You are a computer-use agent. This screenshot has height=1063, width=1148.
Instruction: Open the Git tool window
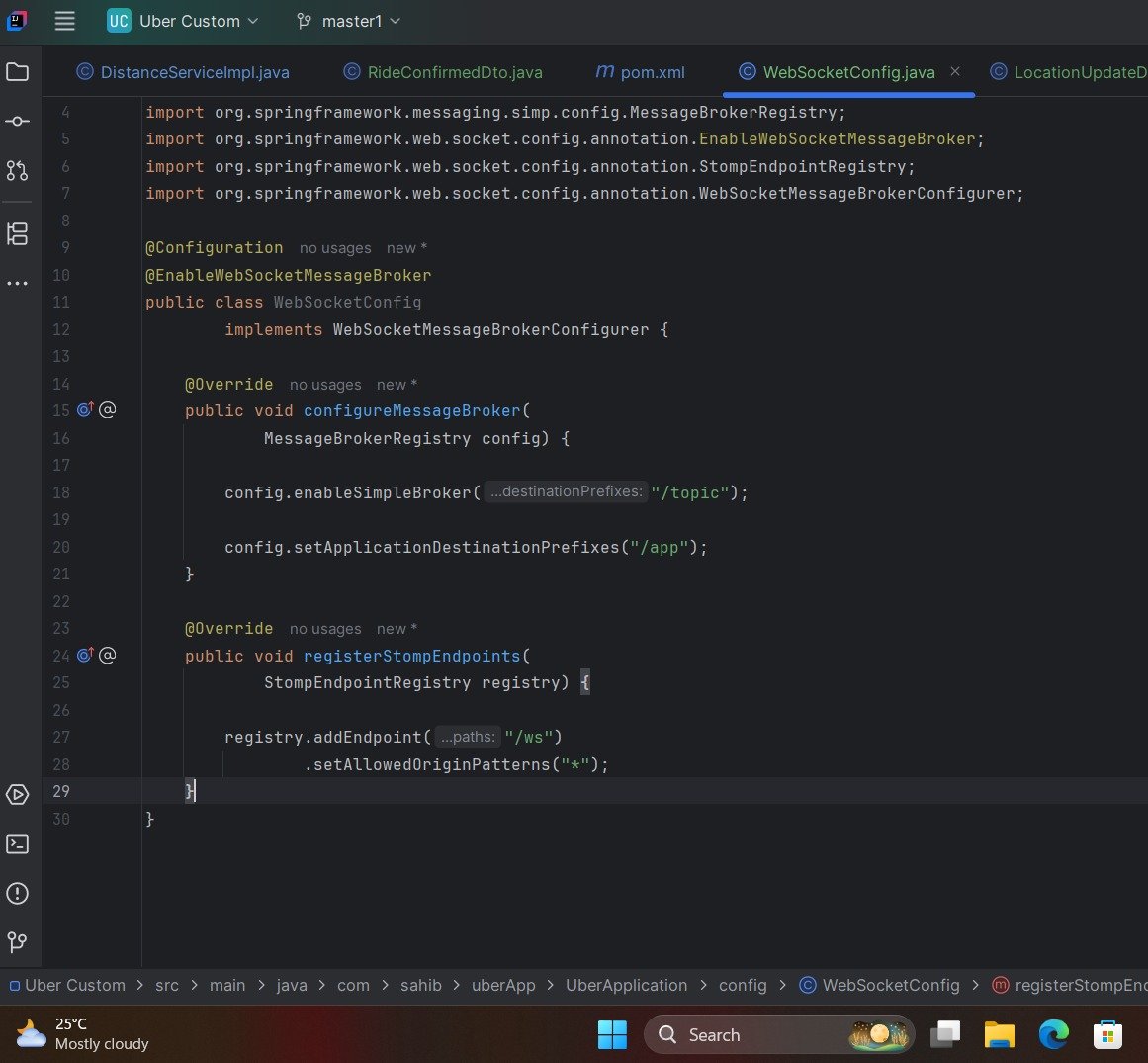point(18,941)
